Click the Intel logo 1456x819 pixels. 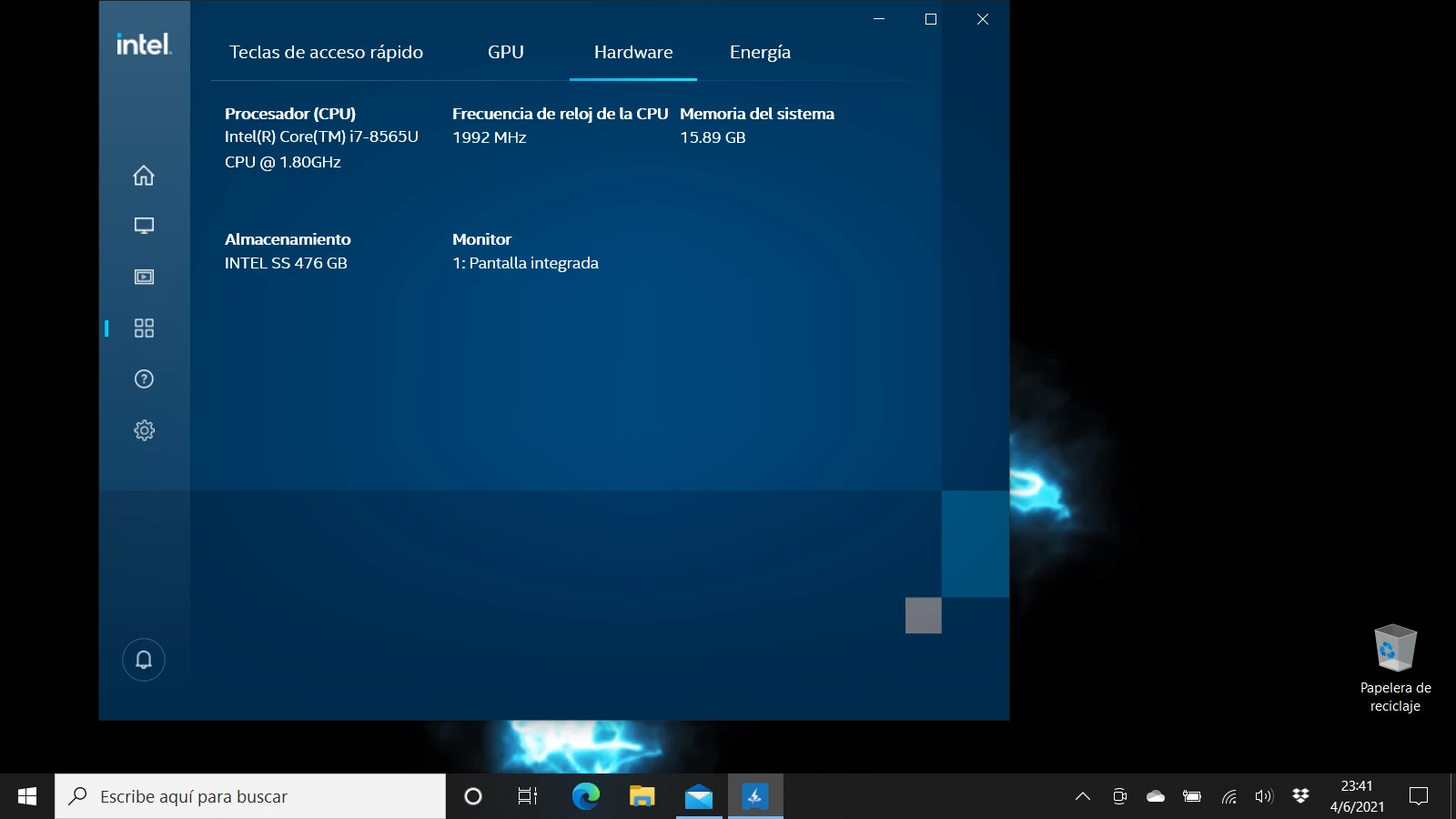(x=144, y=44)
